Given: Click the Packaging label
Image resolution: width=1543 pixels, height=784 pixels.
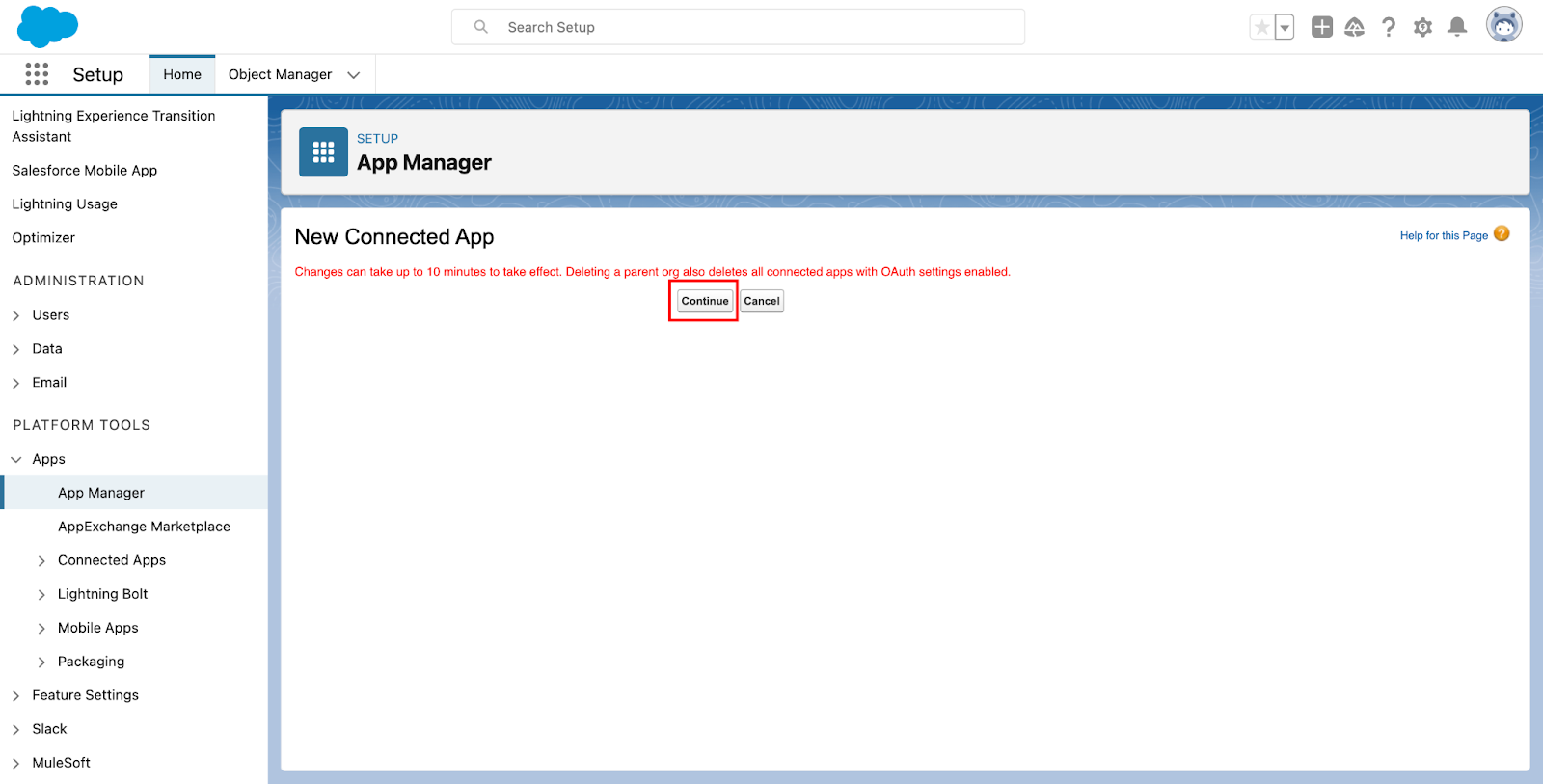Looking at the screenshot, I should 91,662.
